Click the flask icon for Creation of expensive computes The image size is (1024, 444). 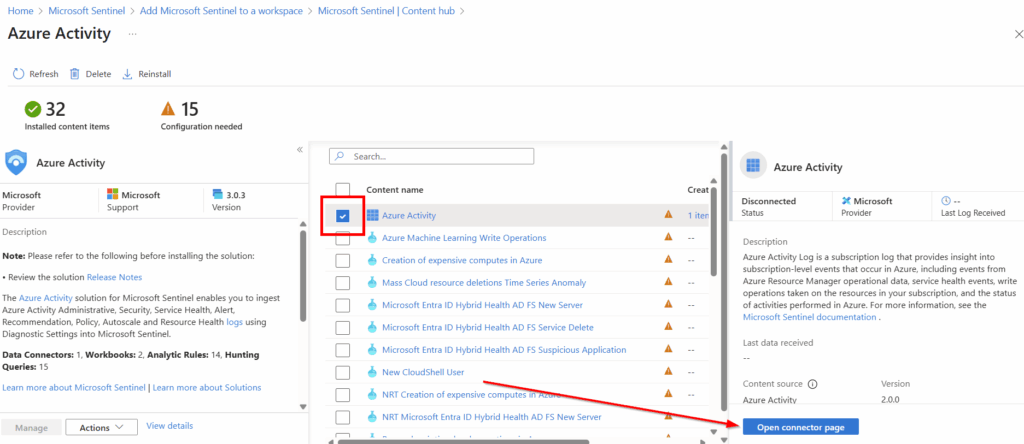373,260
